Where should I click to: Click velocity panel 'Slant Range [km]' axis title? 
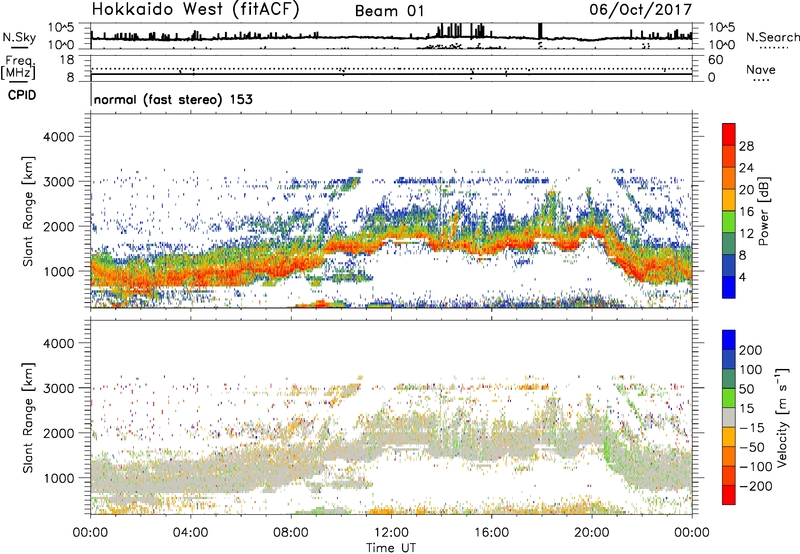[28, 417]
